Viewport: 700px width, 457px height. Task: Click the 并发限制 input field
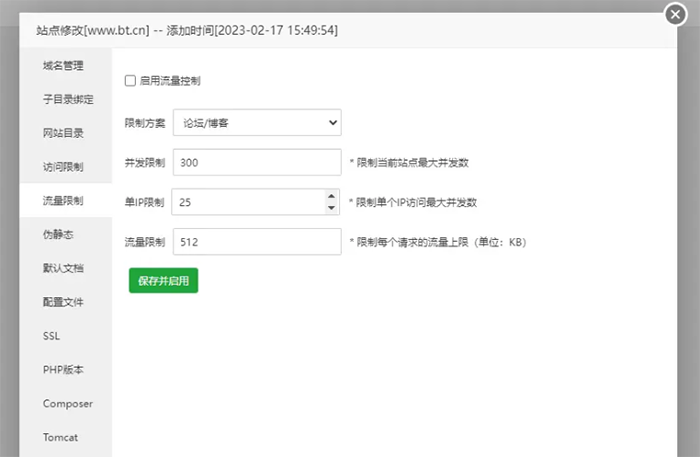[257, 162]
